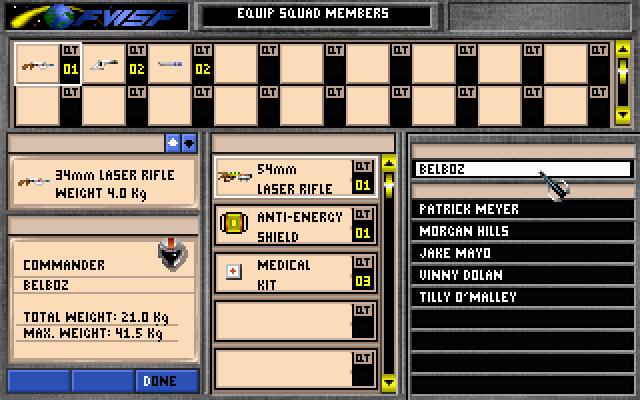
Task: Click the 34mm Laser Rifle description panel
Action: (103, 183)
